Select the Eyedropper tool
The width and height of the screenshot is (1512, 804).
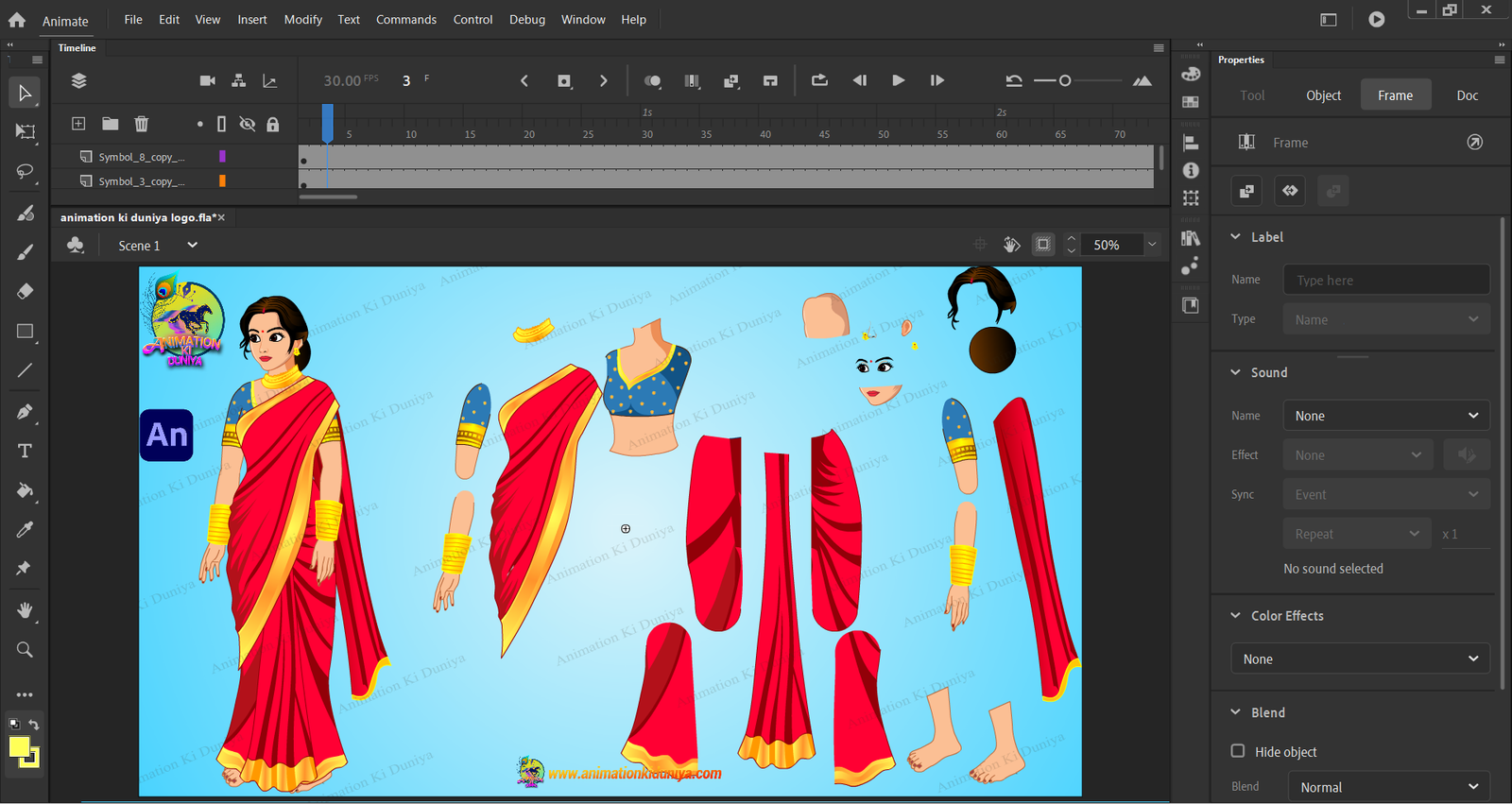coord(26,529)
